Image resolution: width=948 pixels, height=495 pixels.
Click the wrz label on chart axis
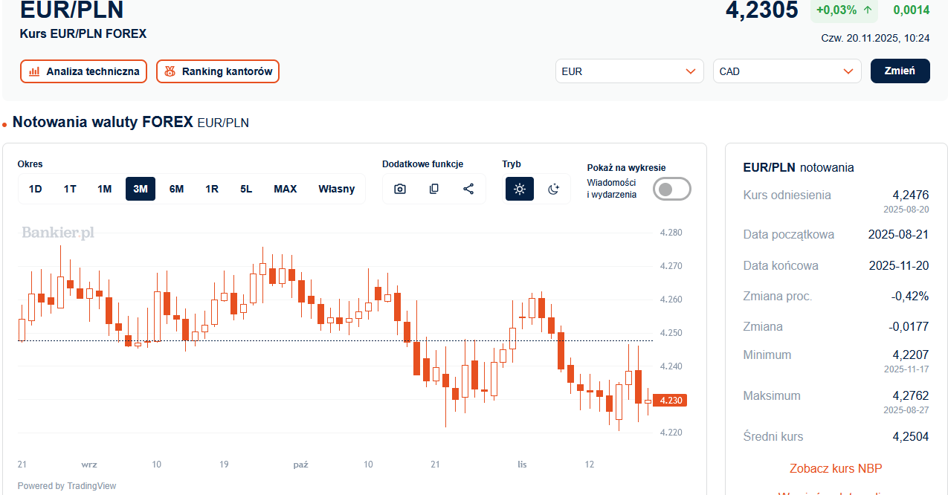coord(89,464)
